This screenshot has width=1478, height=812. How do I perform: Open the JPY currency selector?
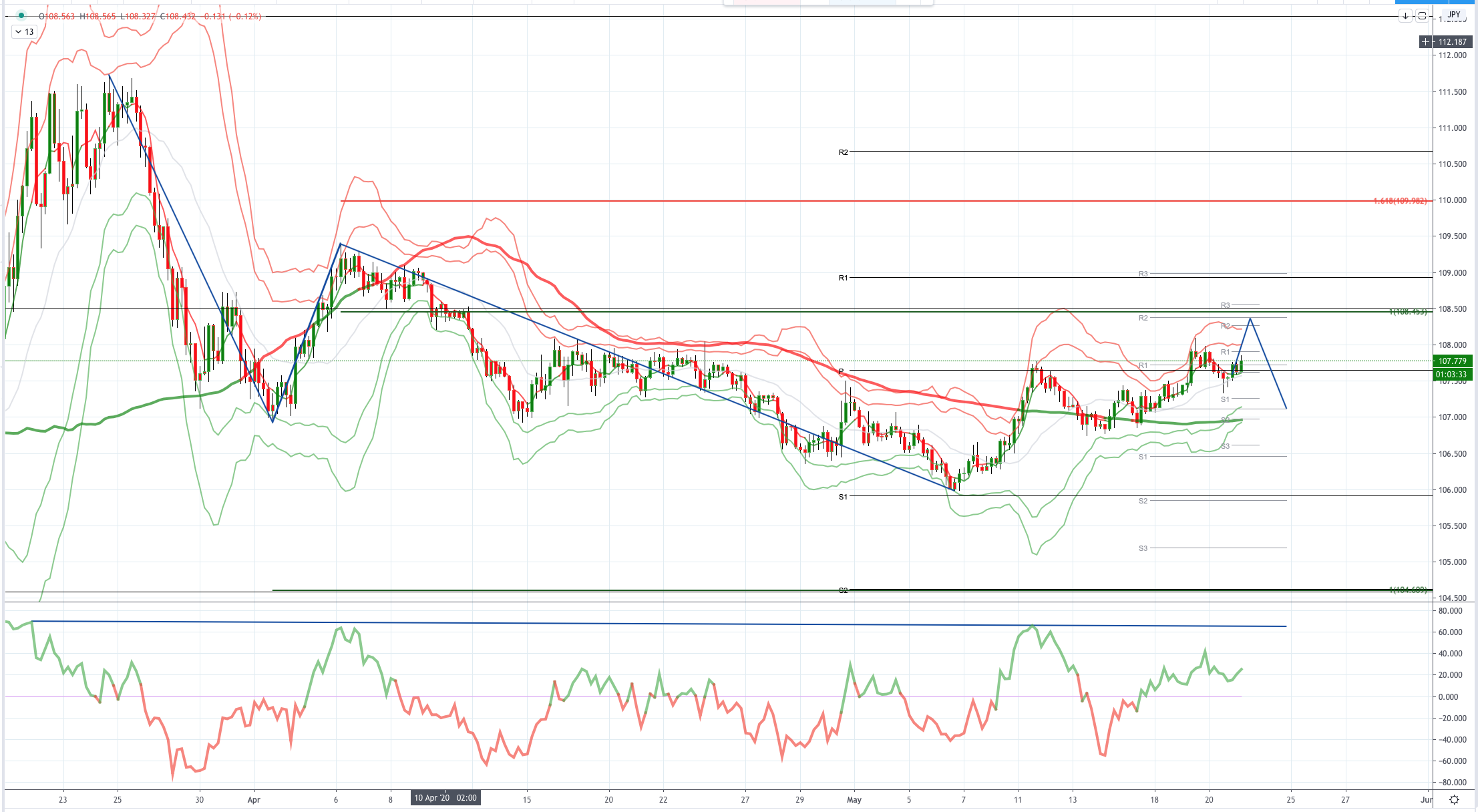tap(1454, 15)
